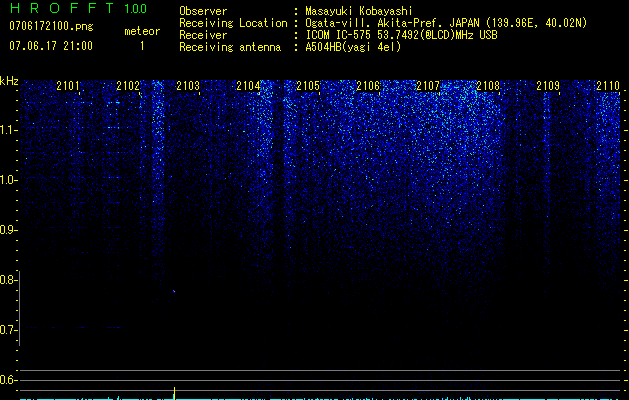The image size is (629, 400).
Task: Click the gray vertical range bar beside 0.7–0.8
Action: (19, 308)
